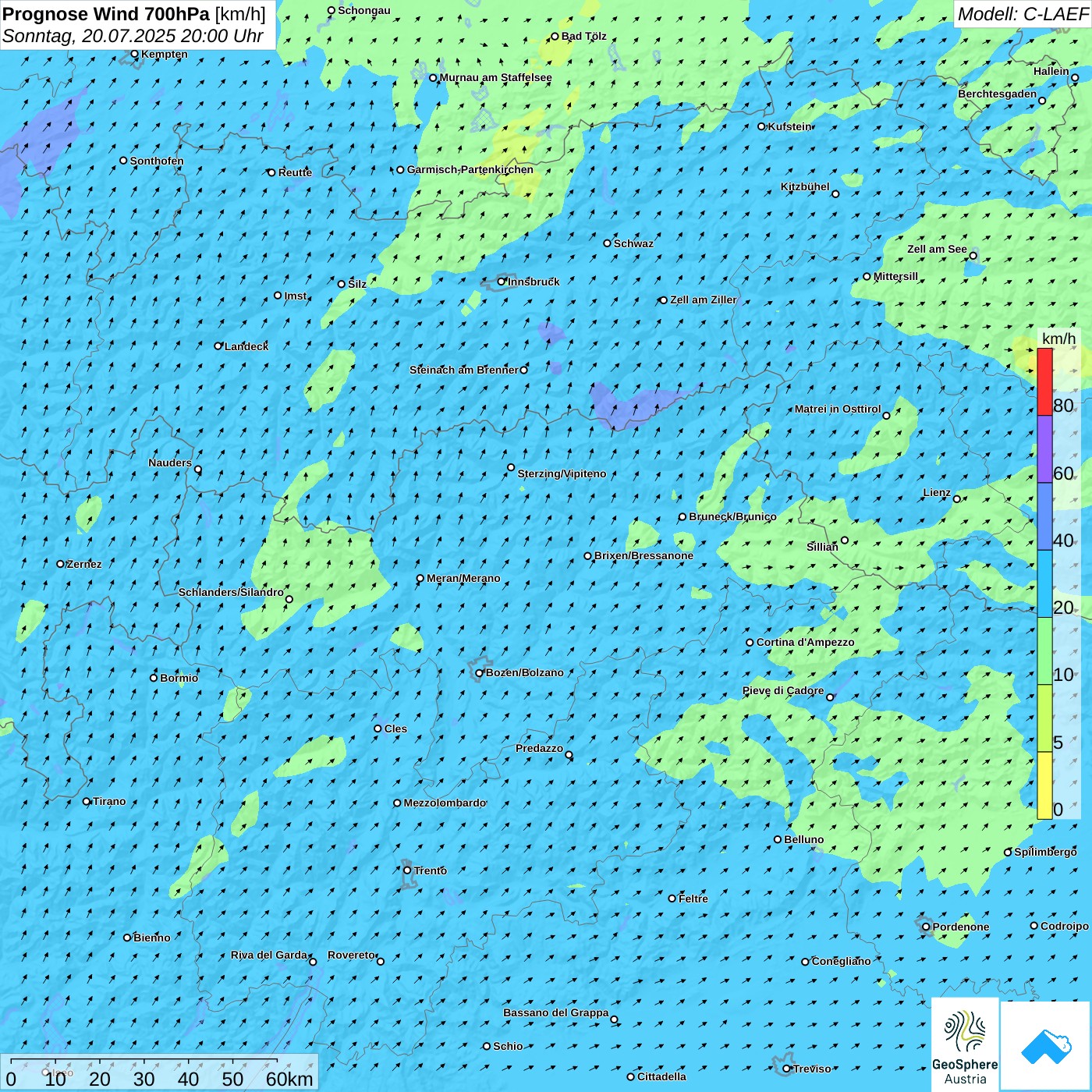The image size is (1092, 1092).
Task: Pick the Lienz location marker circle
Action: click(957, 499)
